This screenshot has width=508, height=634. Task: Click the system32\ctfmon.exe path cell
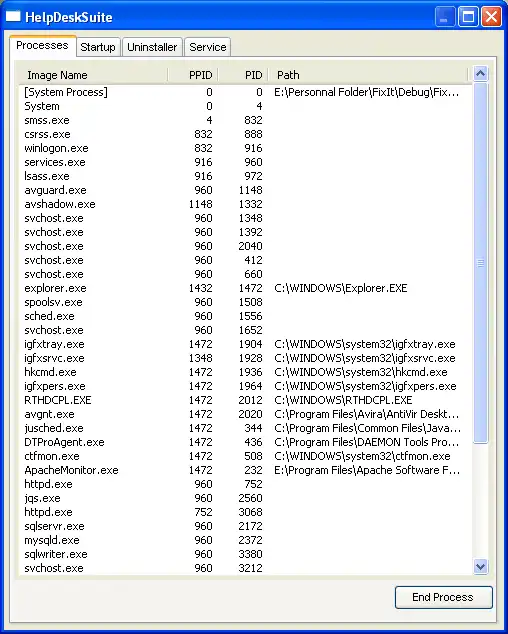362,456
